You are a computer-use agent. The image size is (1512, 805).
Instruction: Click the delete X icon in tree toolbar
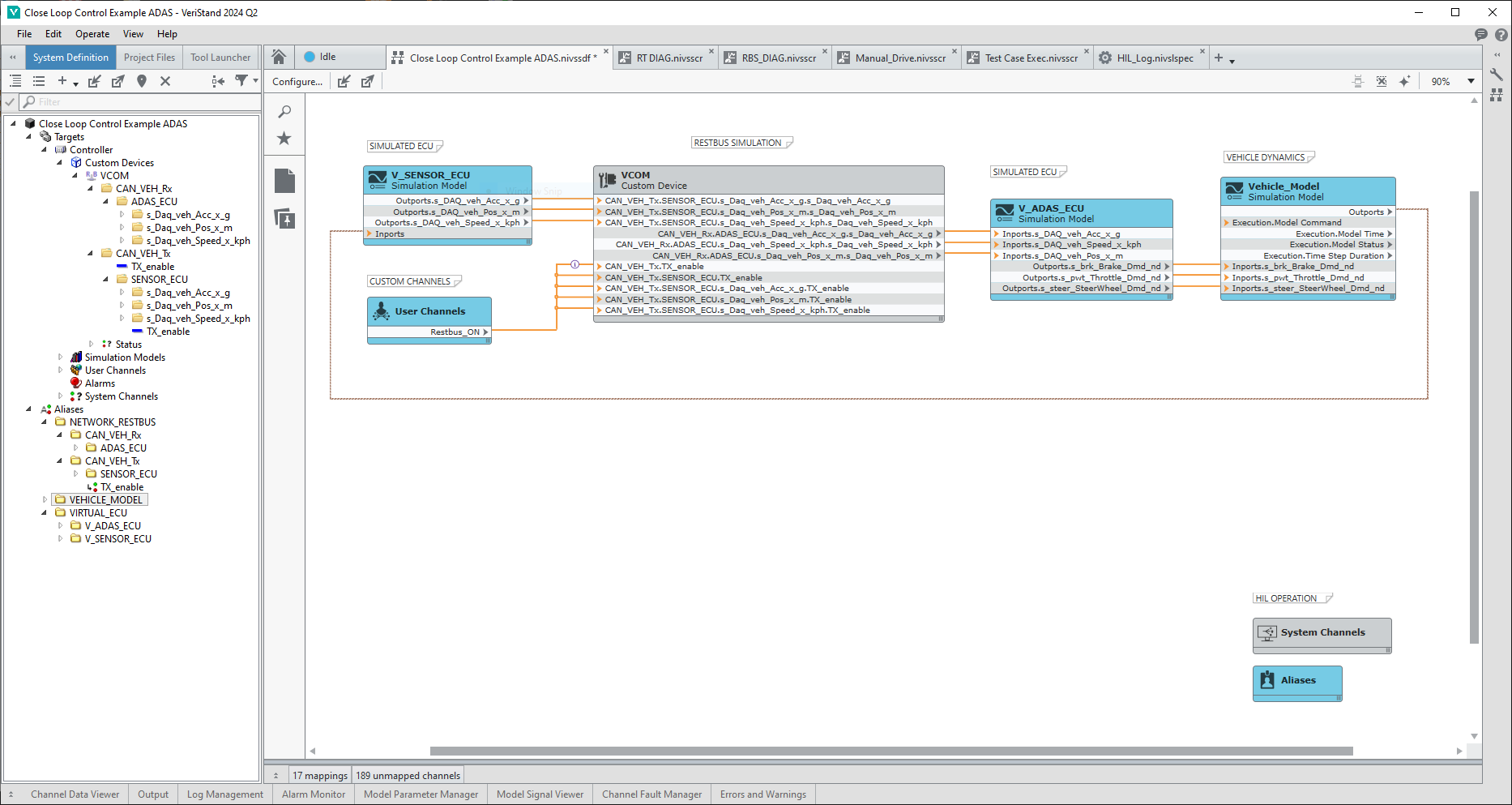[165, 81]
